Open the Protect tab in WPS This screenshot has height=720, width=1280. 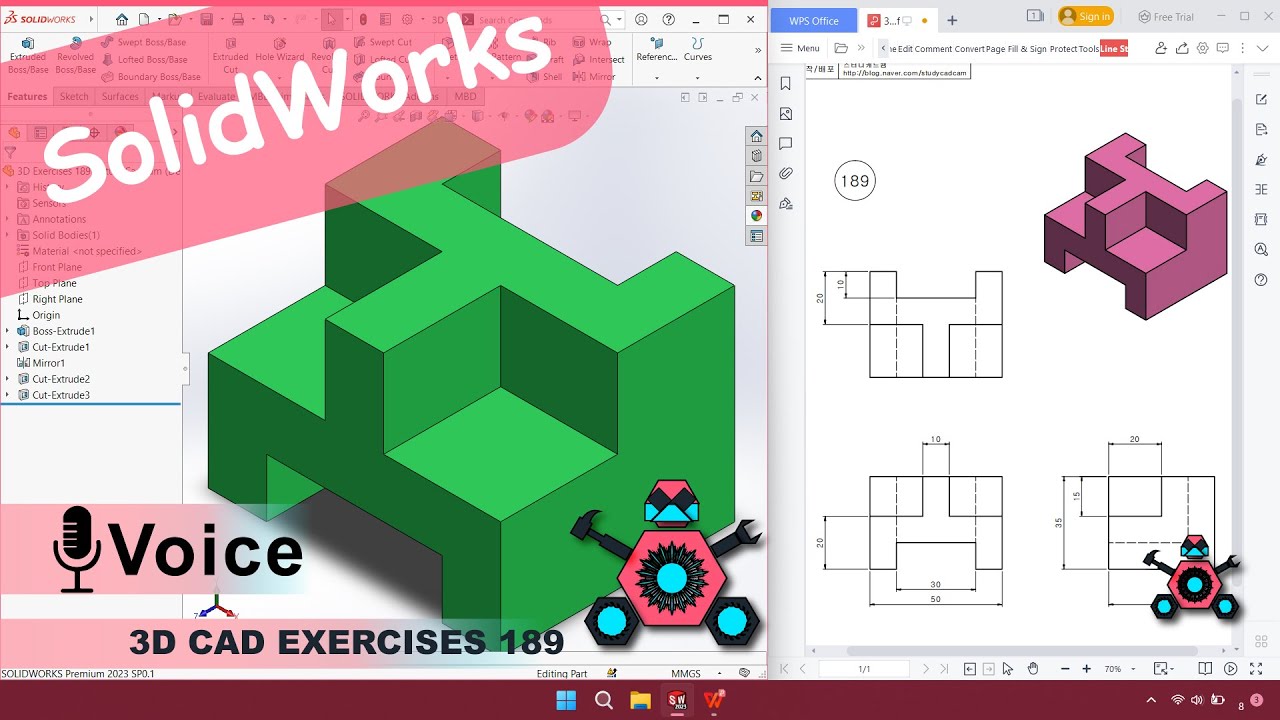click(1063, 48)
